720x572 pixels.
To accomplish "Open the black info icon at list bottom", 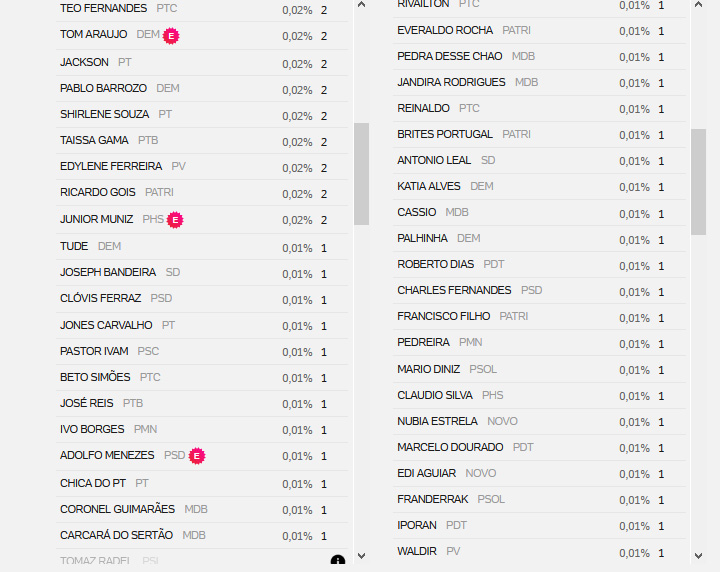I will 338,560.
